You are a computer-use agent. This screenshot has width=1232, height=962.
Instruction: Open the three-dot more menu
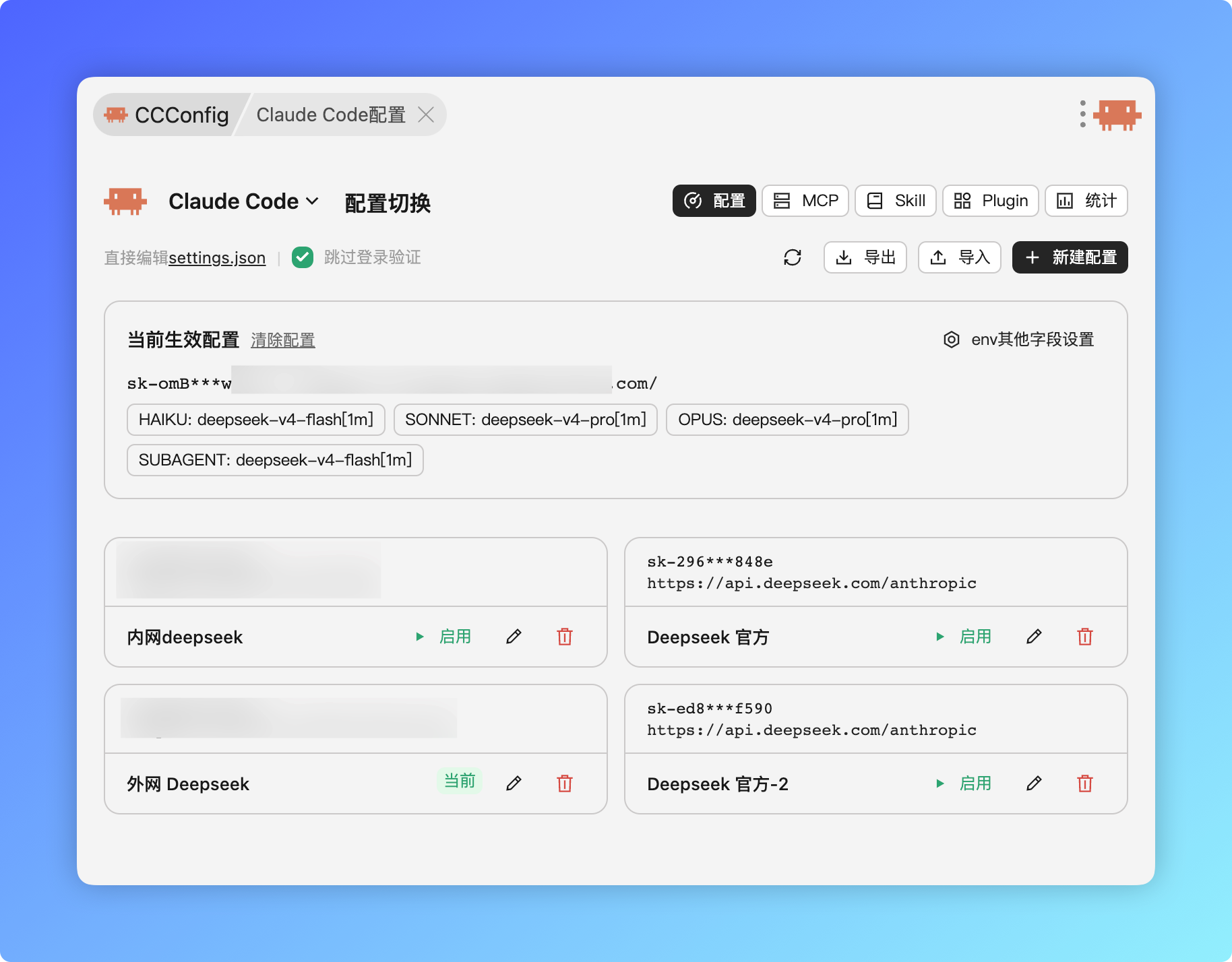pos(1082,114)
